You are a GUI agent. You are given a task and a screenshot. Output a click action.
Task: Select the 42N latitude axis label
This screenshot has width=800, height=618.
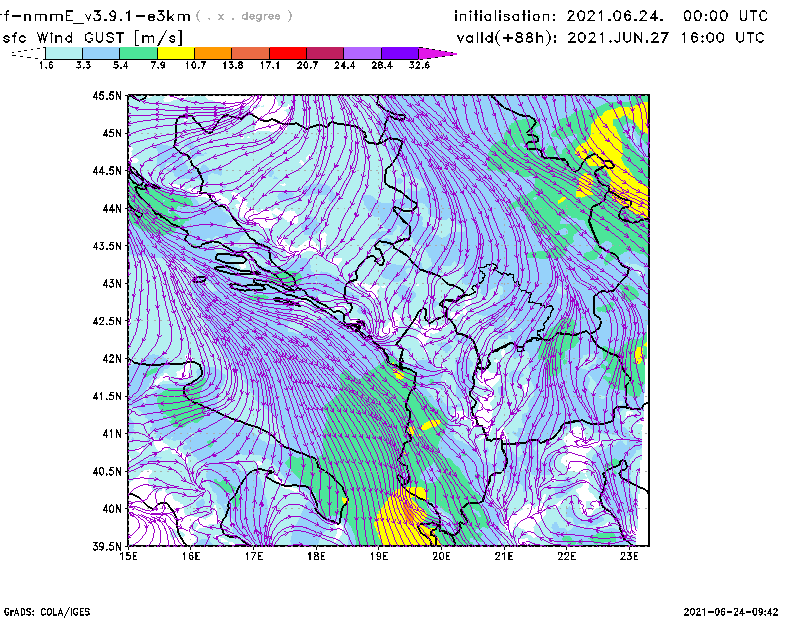click(110, 358)
